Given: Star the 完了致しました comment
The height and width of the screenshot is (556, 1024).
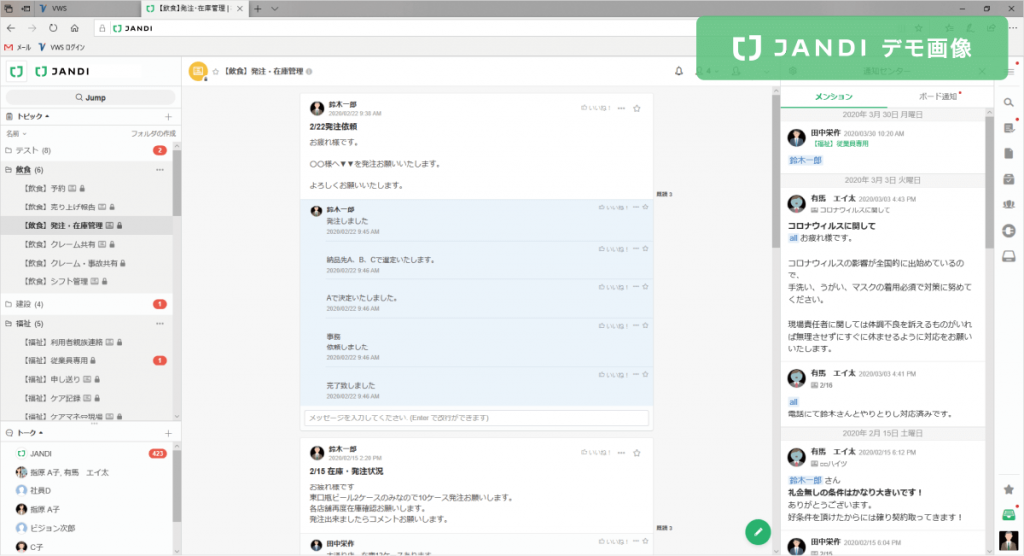Looking at the screenshot, I should (x=645, y=374).
